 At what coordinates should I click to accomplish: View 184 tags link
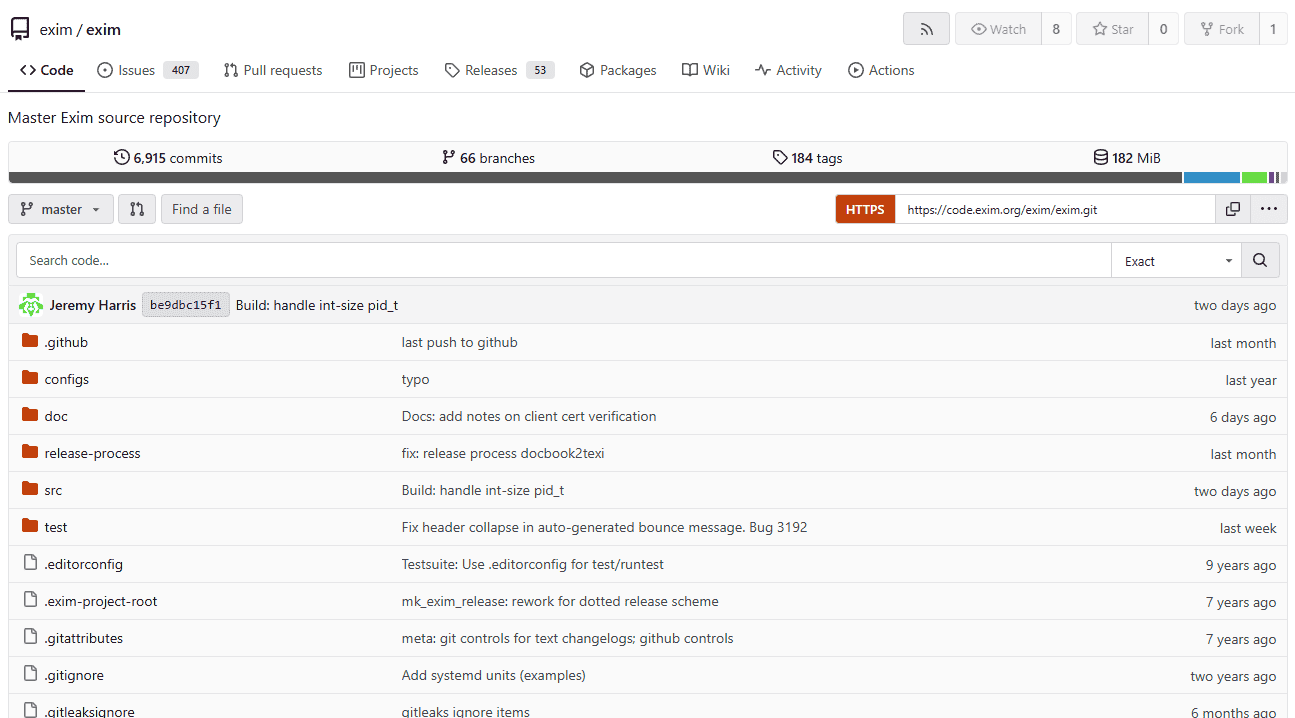click(x=808, y=158)
